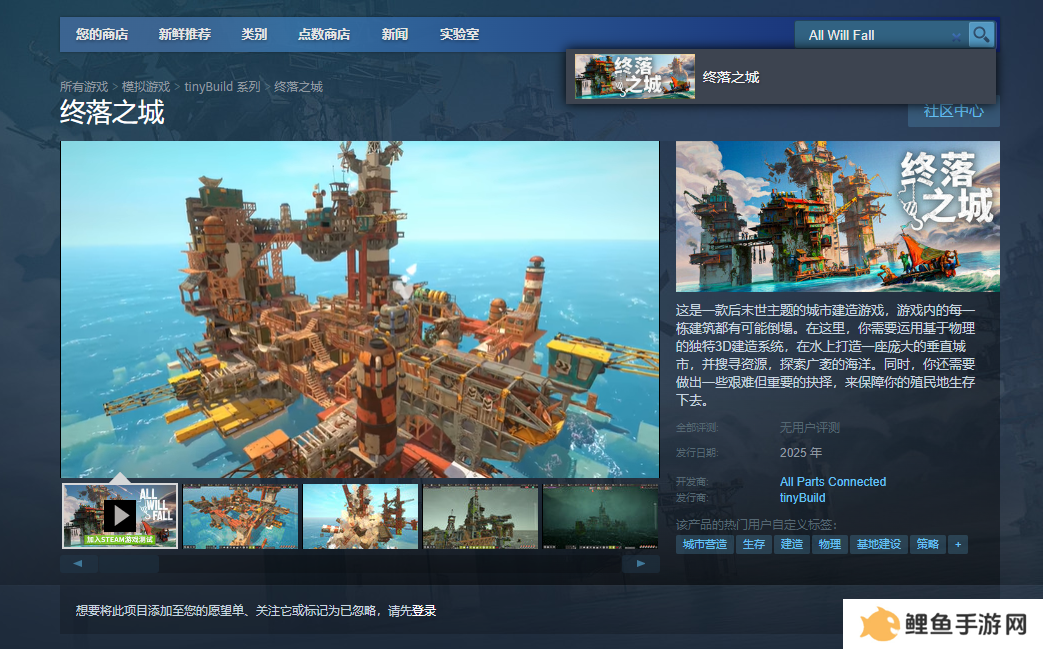Screen dimensions: 1043x649
Task: Click the 城市营造 tag
Action: (x=704, y=544)
